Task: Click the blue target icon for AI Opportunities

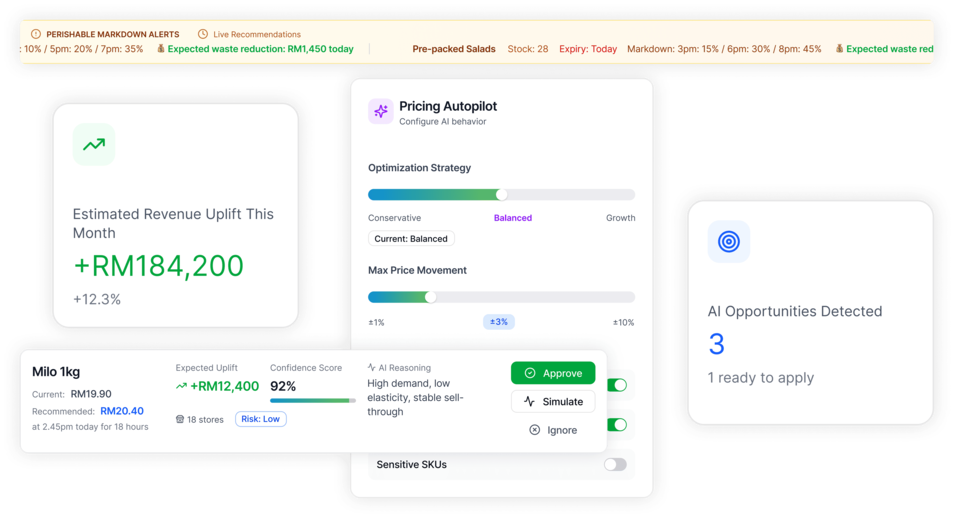Action: [x=728, y=242]
